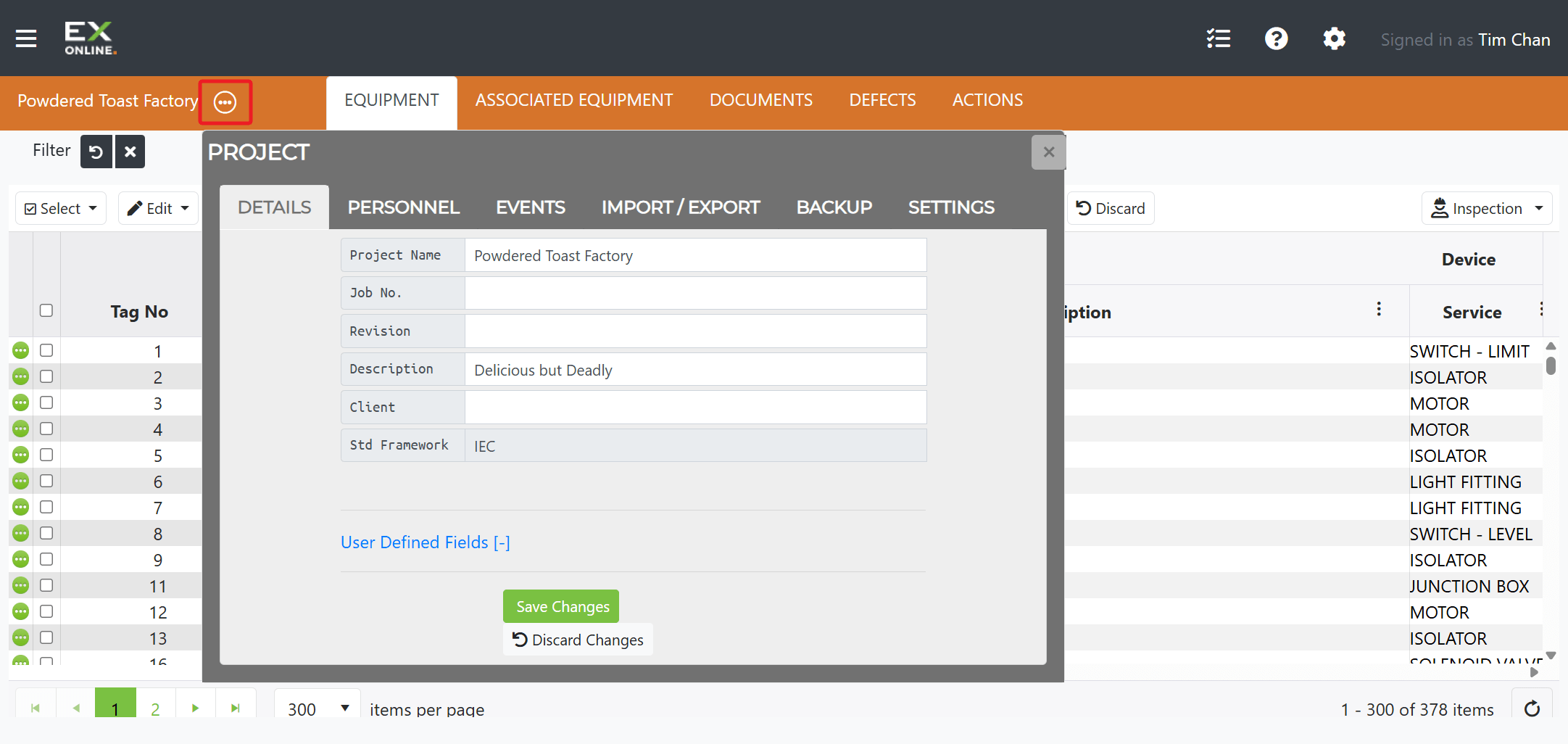Check the box for Tag No 3
Viewport: 1568px width, 744px height.
[46, 402]
